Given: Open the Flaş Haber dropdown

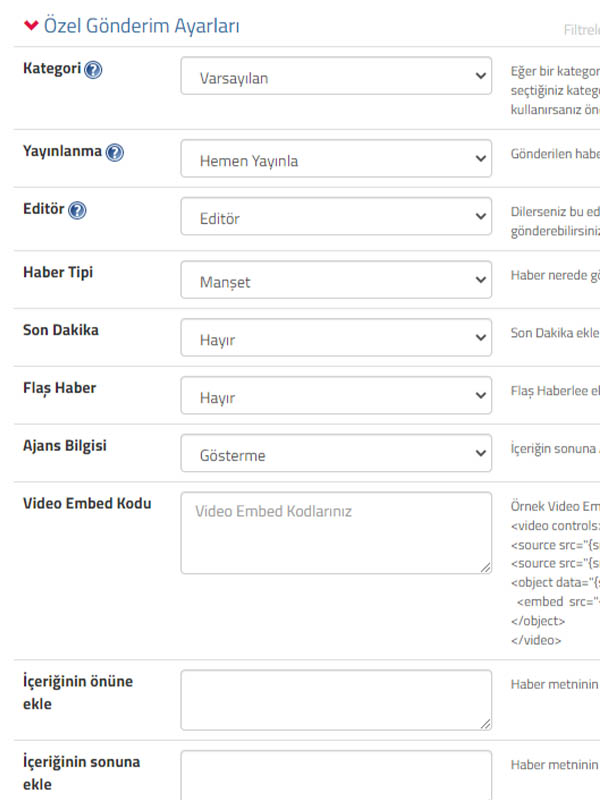Looking at the screenshot, I should (336, 396).
